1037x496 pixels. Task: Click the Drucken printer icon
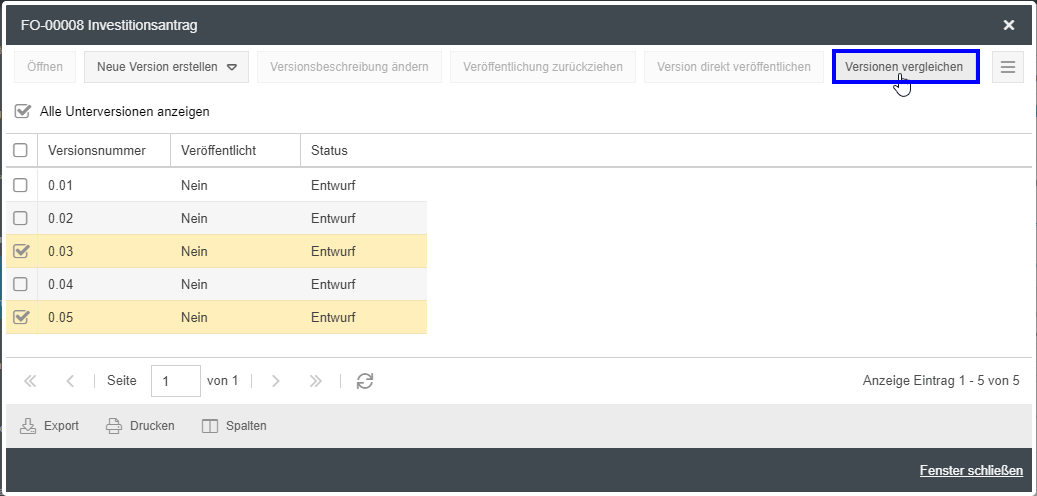point(114,426)
